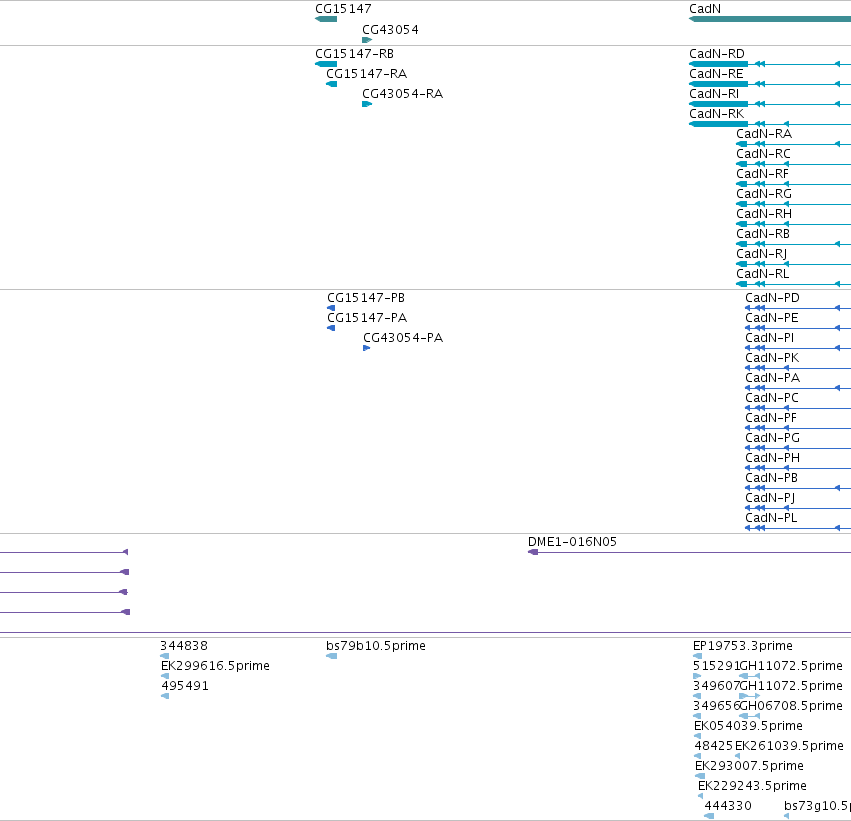Select transcript CadN-RL
The image size is (851, 821).
763,274
